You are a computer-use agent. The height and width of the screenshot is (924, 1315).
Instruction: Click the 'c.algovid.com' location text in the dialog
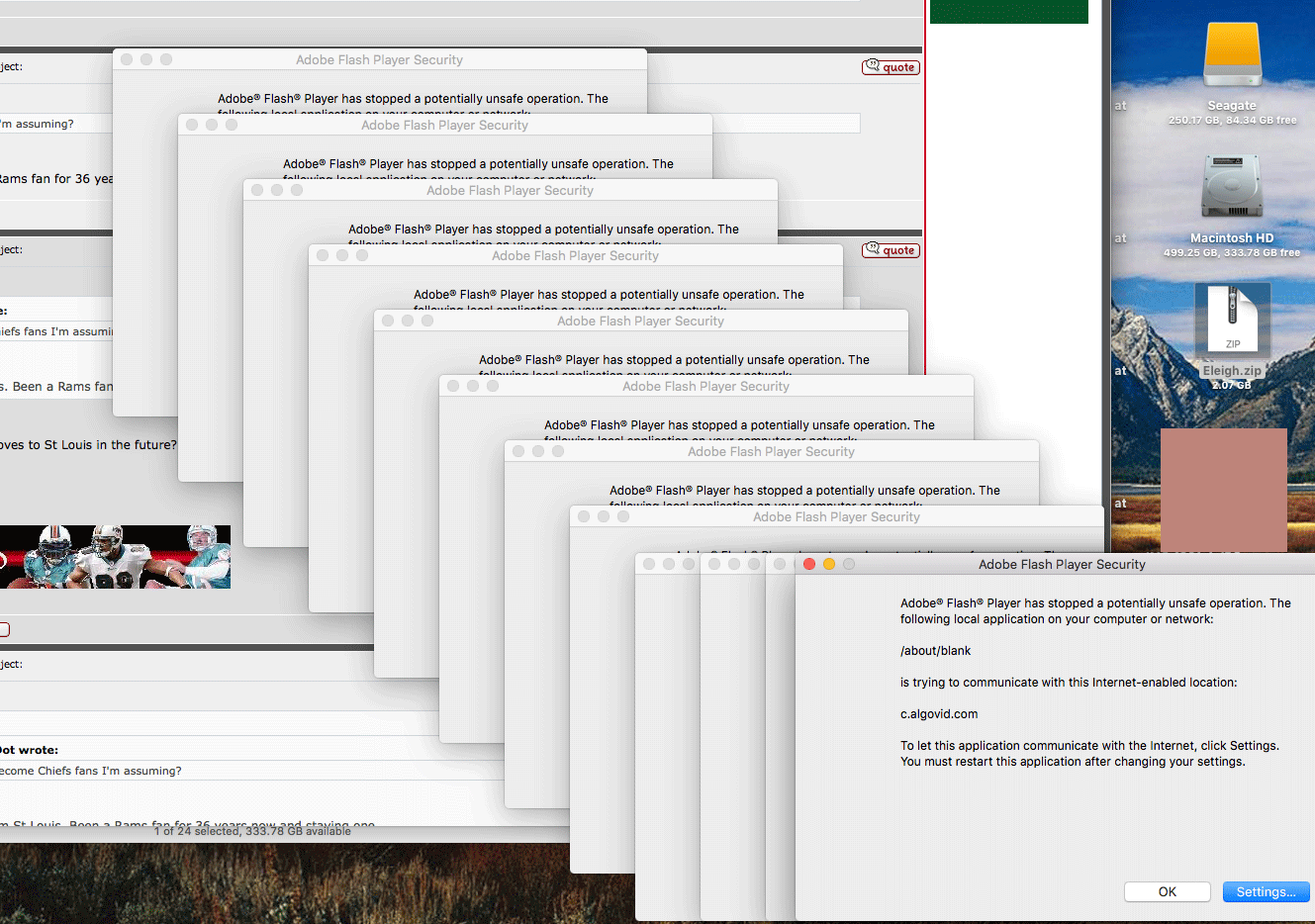tap(939, 714)
